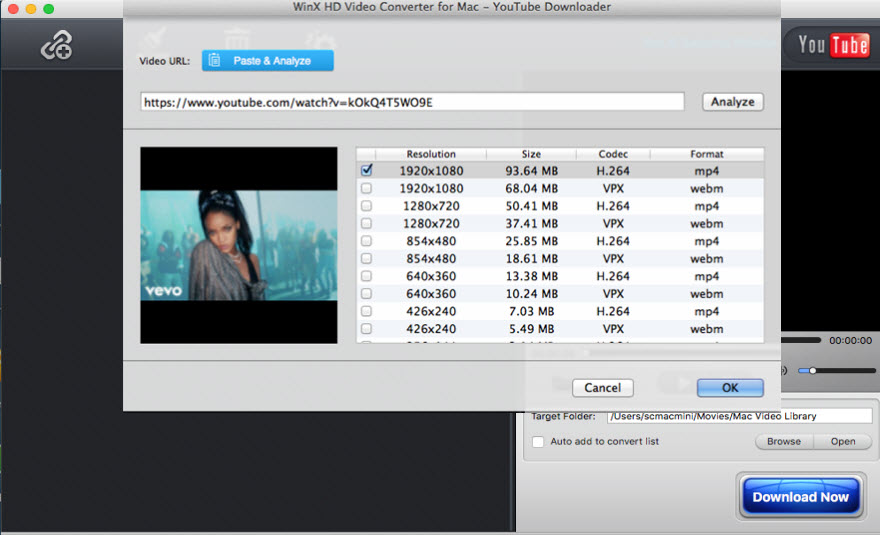Click the Codec column header
The height and width of the screenshot is (535, 880).
[x=613, y=154]
